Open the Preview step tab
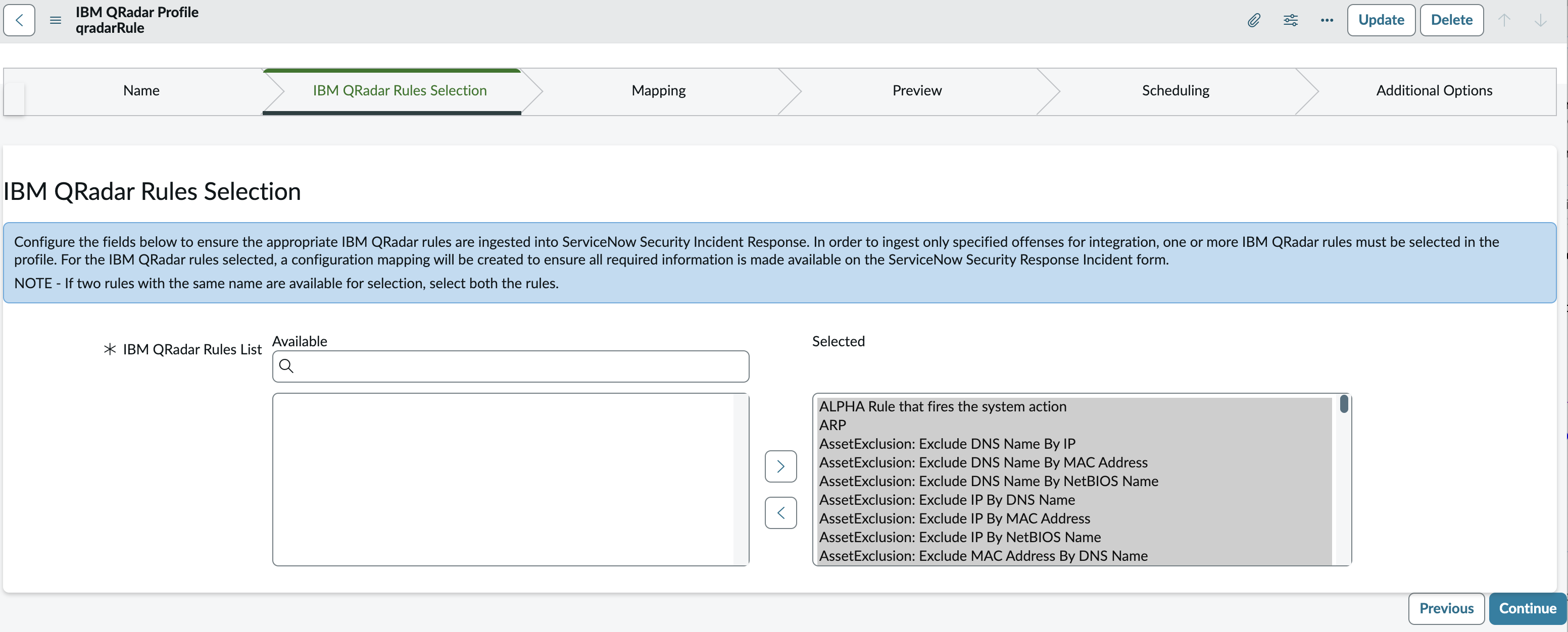Viewport: 1568px width, 632px height. 917,91
